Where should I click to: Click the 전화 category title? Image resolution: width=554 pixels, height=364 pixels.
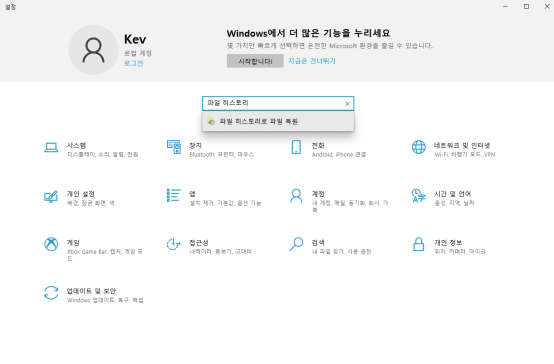(x=318, y=145)
